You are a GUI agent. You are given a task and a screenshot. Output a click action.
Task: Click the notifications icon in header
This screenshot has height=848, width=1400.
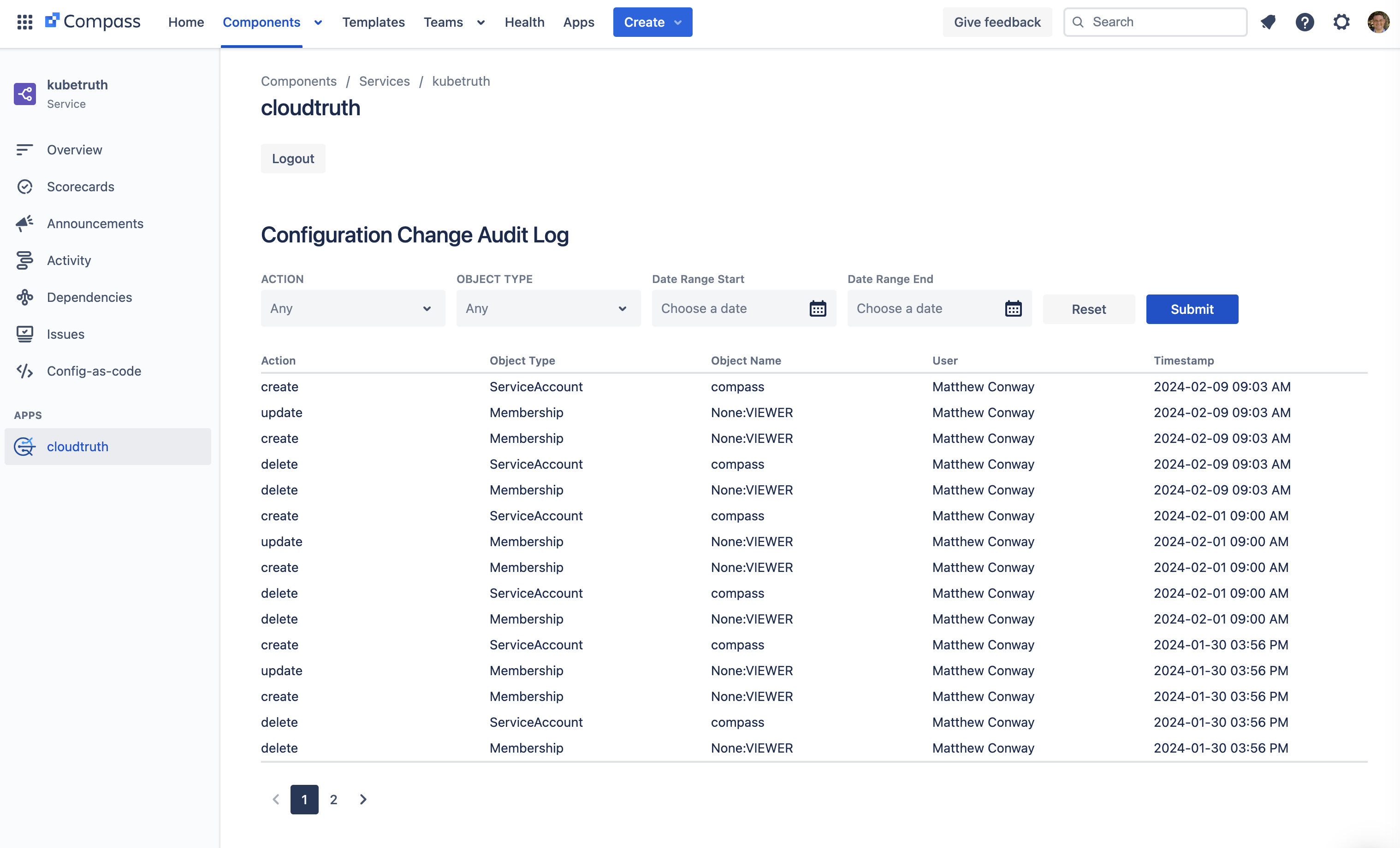(x=1268, y=22)
